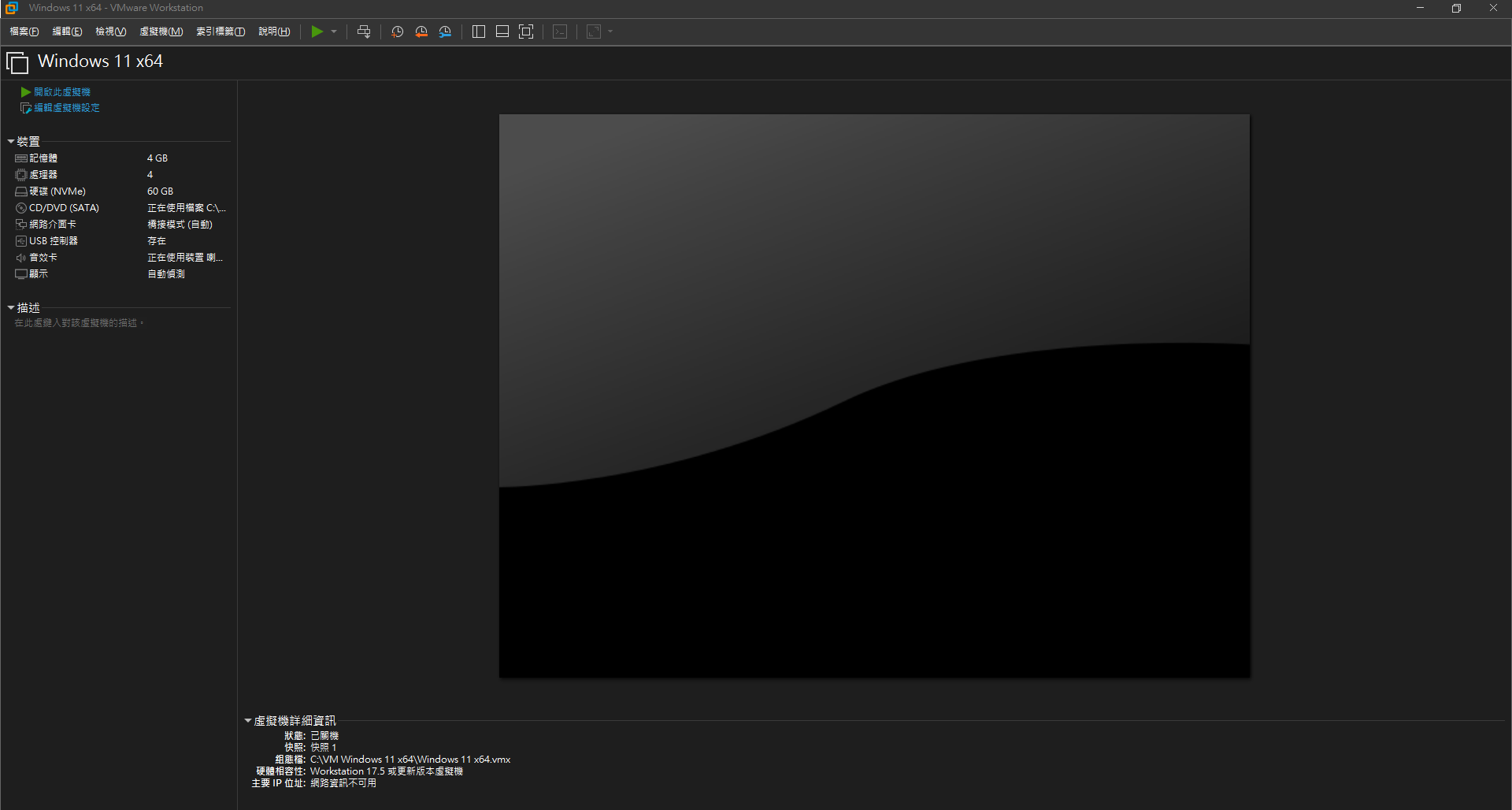
Task: Click the virtual machine preview screen
Action: pos(874,396)
